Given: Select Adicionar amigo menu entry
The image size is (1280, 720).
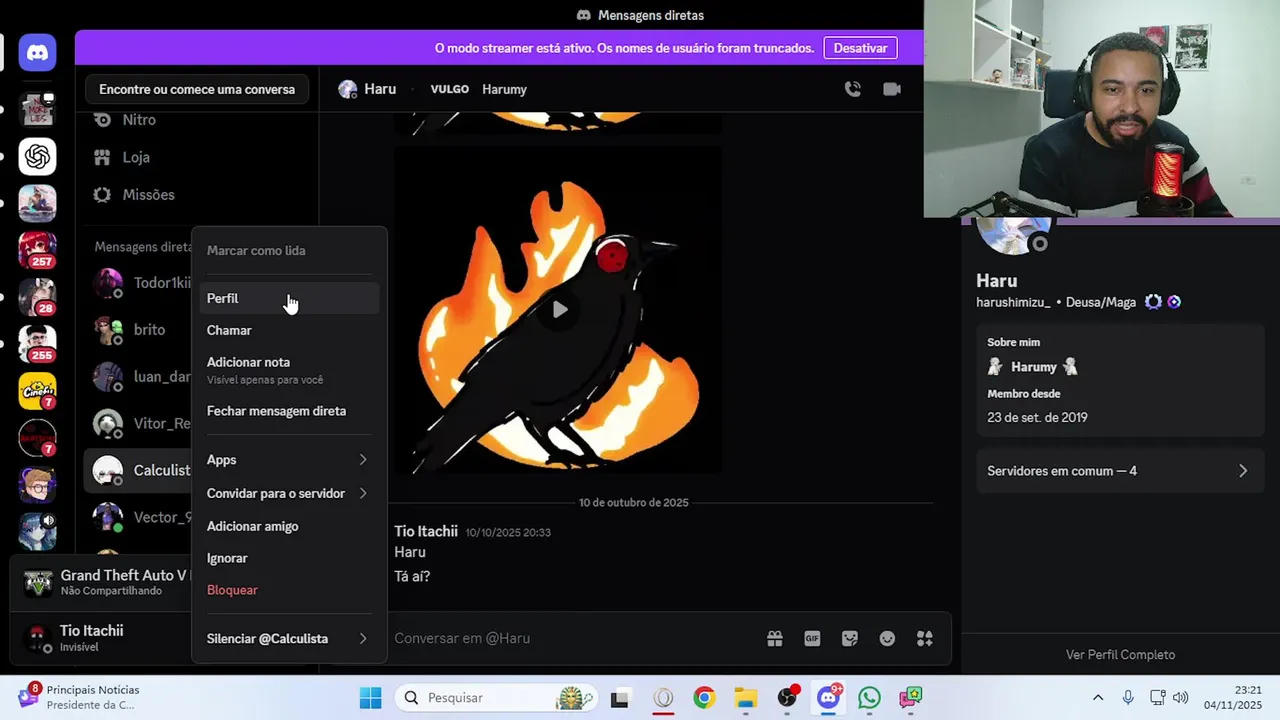Looking at the screenshot, I should (287, 526).
